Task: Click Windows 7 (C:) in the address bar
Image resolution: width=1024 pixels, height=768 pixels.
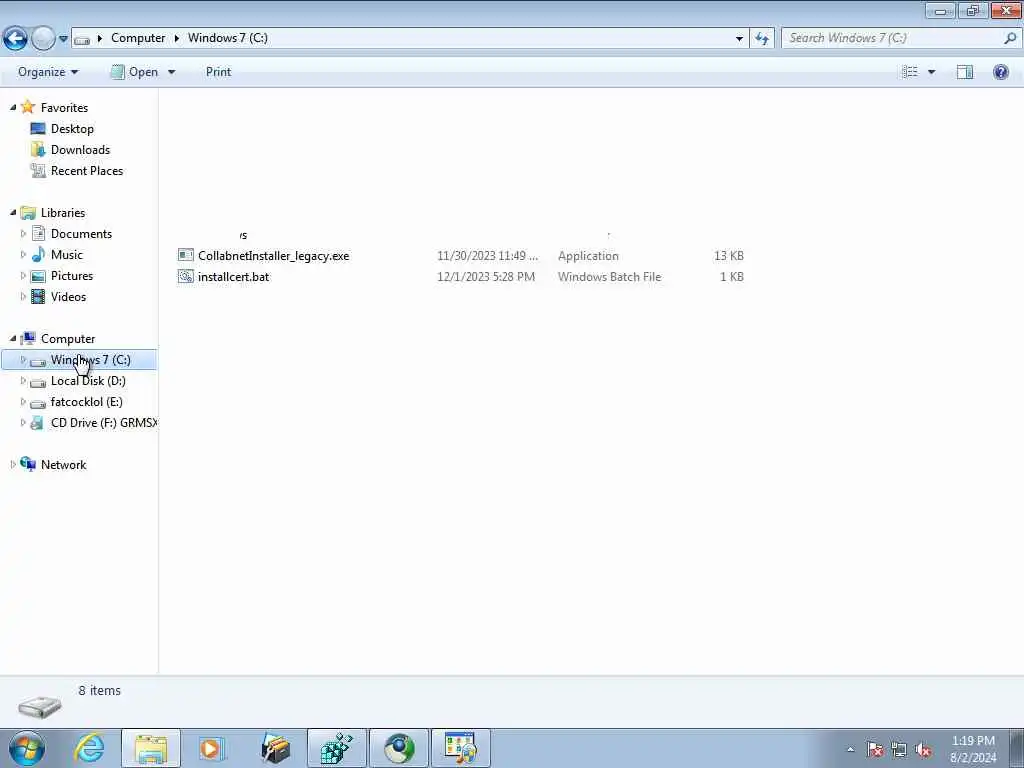Action: point(227,38)
